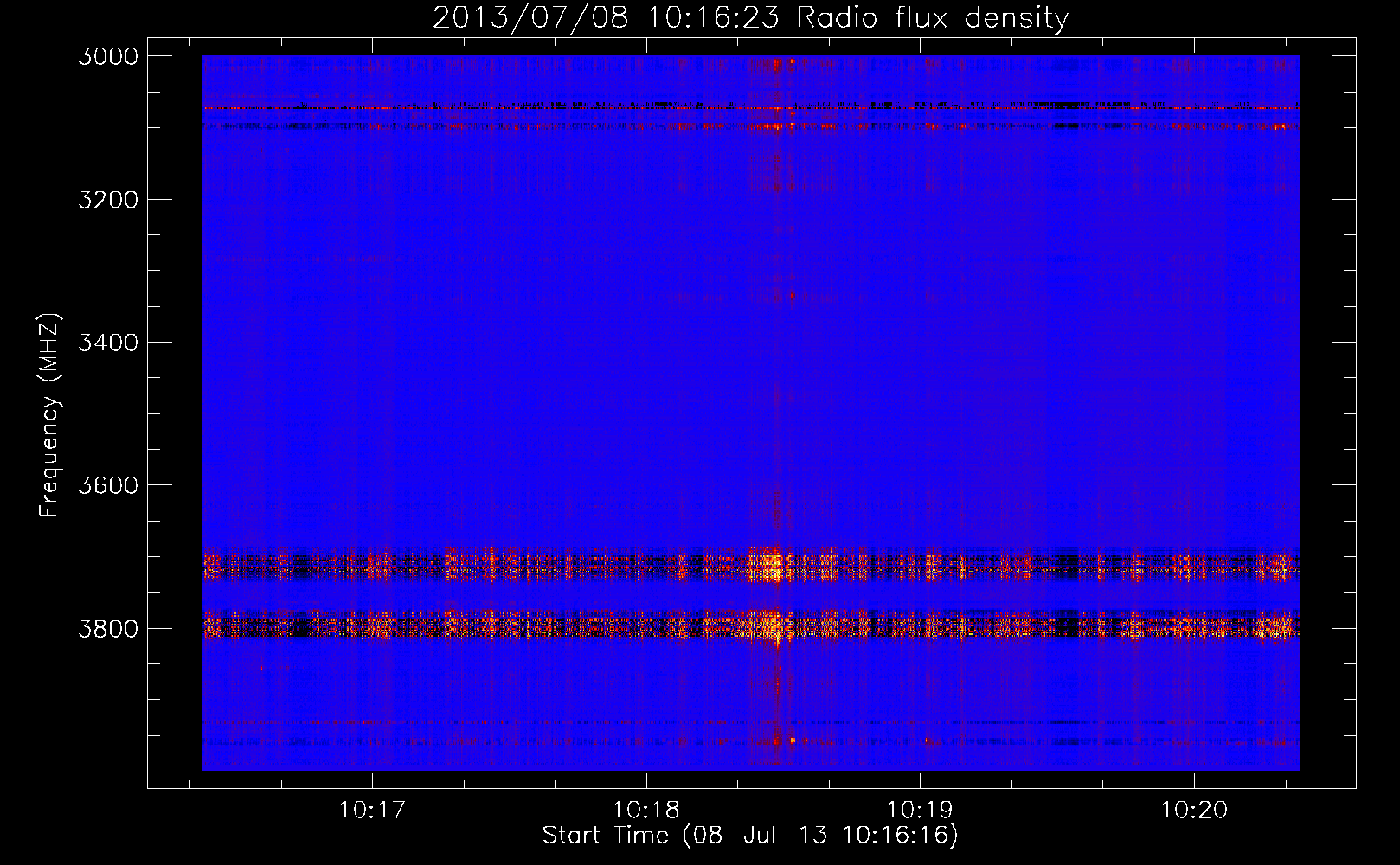Click the plot title '2013/07/08 10:16:23 Radio flux density'
Image resolution: width=1400 pixels, height=865 pixels.
coord(750,18)
